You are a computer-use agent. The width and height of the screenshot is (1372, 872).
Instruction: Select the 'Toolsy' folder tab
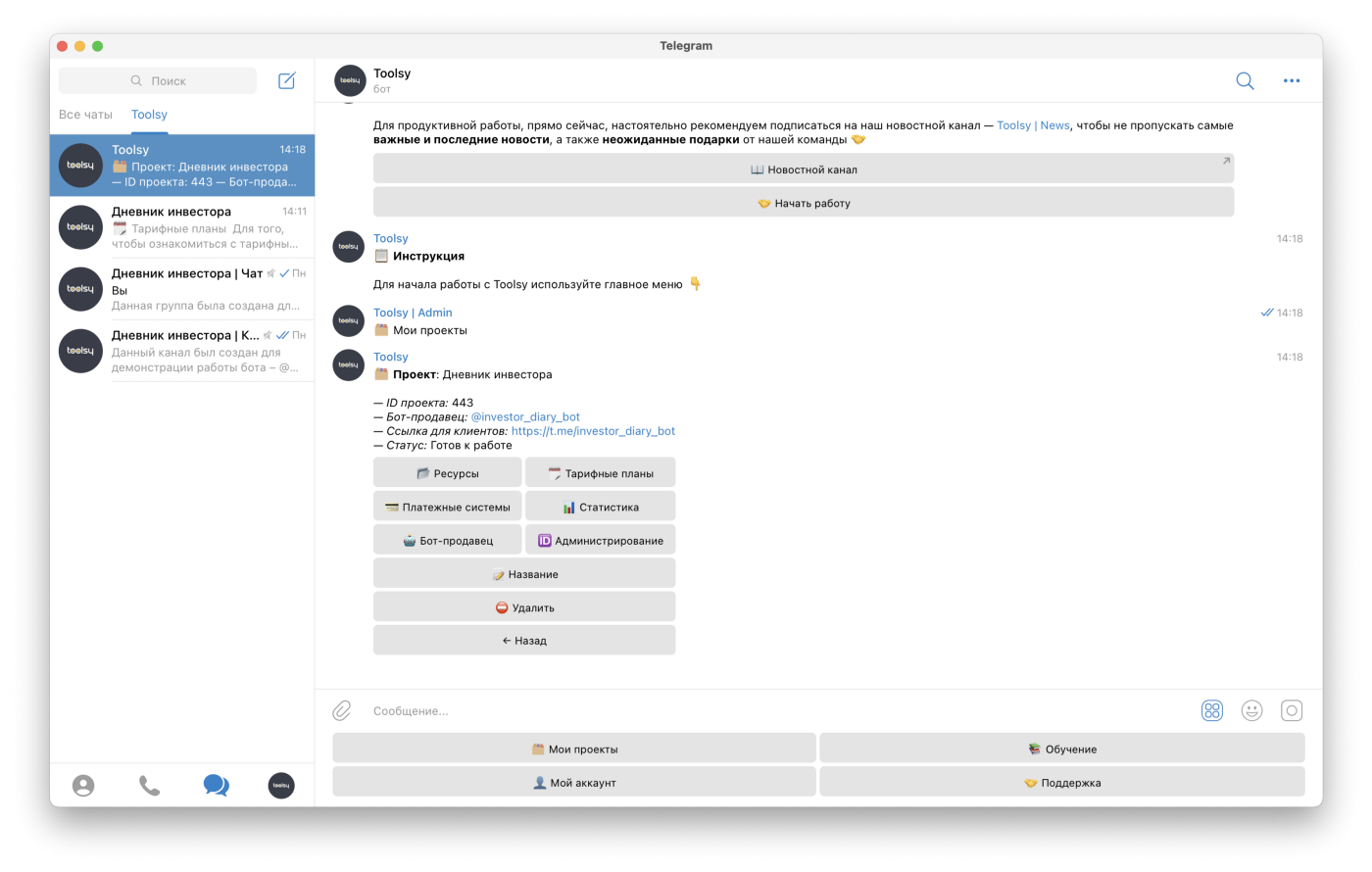click(x=149, y=115)
